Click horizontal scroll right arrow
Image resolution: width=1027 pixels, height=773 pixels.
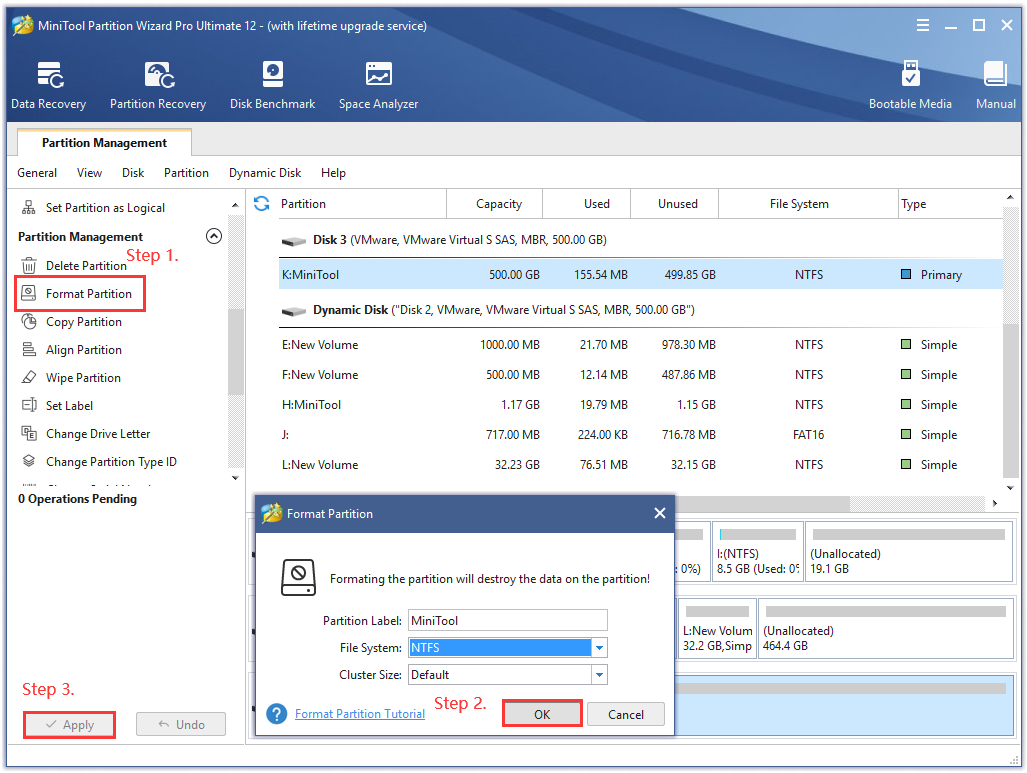pos(995,503)
